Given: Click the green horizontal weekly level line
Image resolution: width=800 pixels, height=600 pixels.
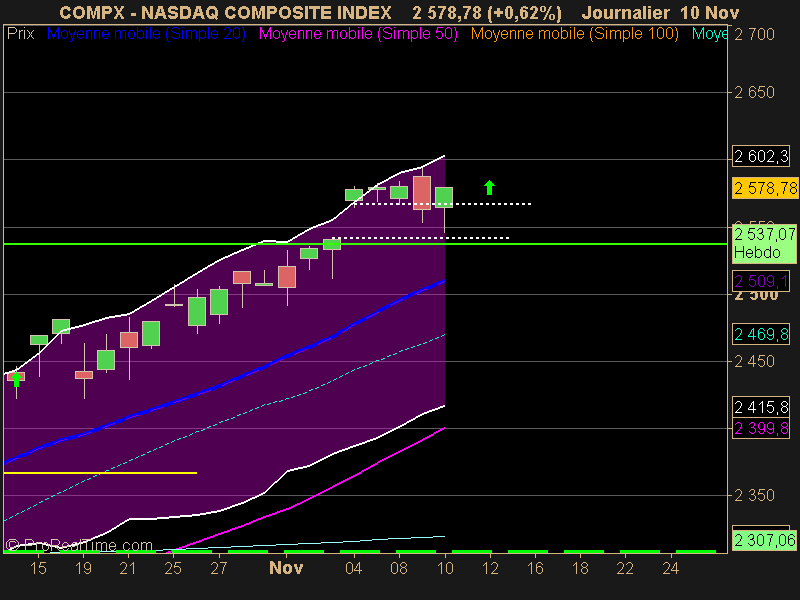Looking at the screenshot, I should tap(365, 244).
